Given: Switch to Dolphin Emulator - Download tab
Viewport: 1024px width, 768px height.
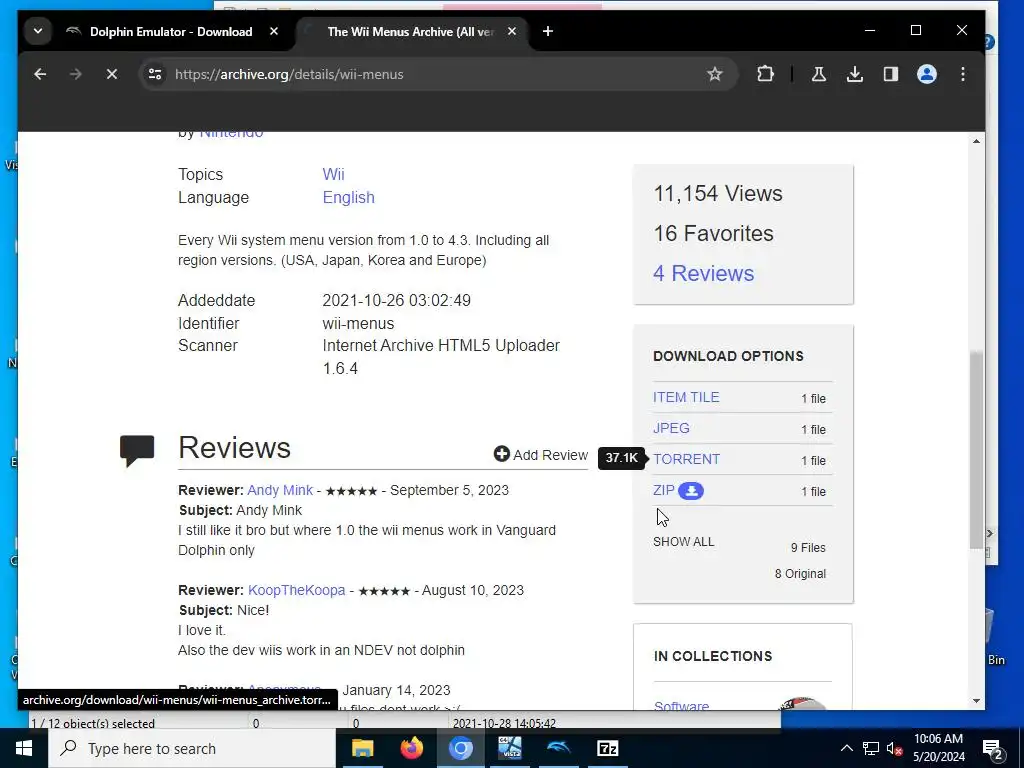Looking at the screenshot, I should [x=171, y=31].
